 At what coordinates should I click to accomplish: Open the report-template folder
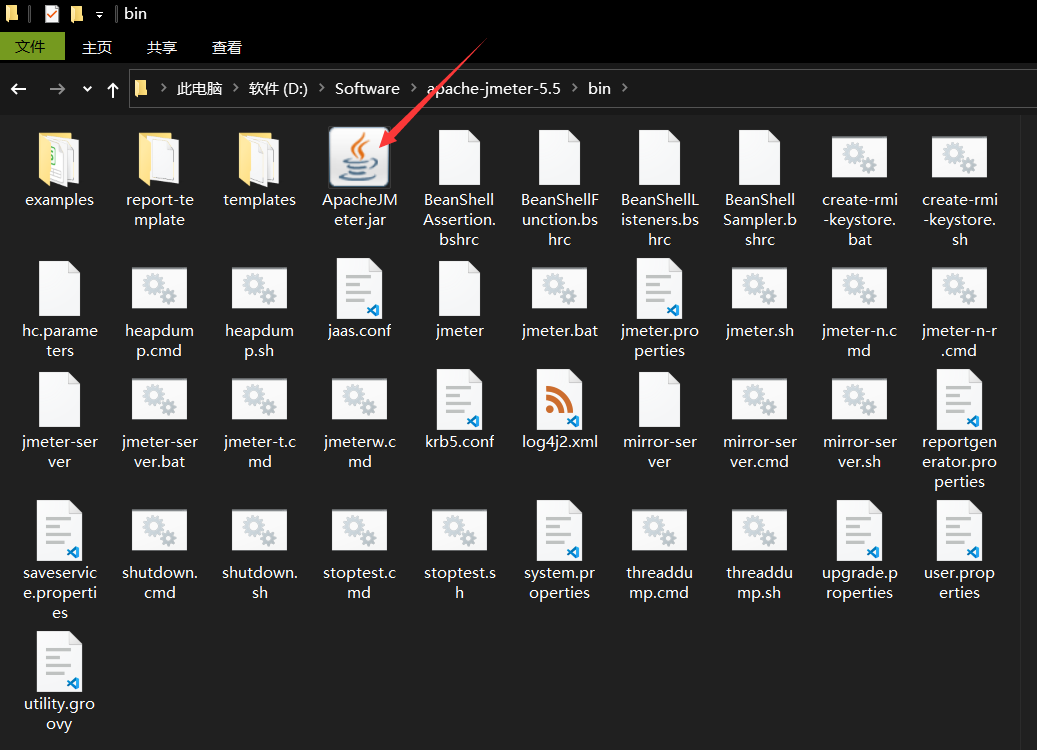tap(159, 159)
